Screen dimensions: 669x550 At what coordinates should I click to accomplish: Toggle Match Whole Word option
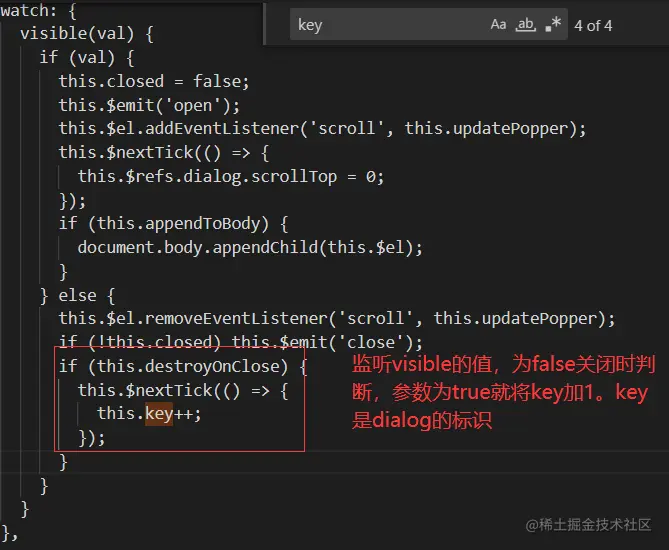pyautogui.click(x=525, y=24)
